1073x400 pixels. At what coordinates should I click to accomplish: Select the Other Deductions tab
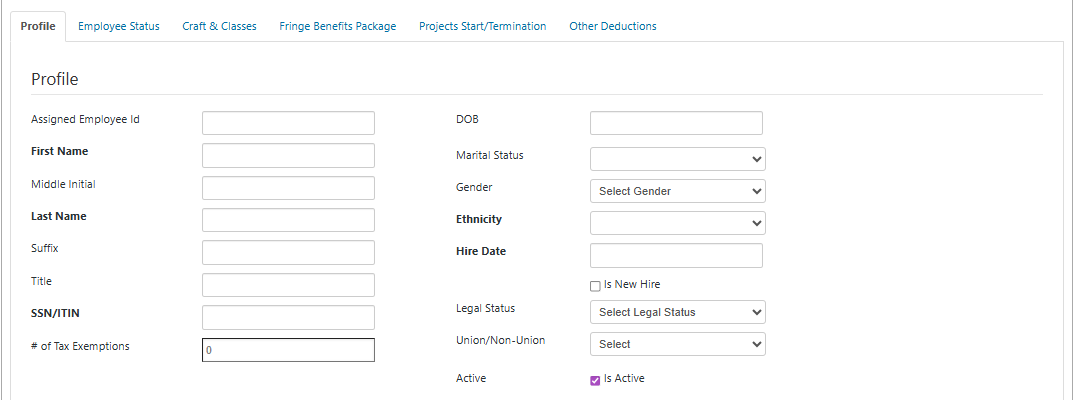613,26
